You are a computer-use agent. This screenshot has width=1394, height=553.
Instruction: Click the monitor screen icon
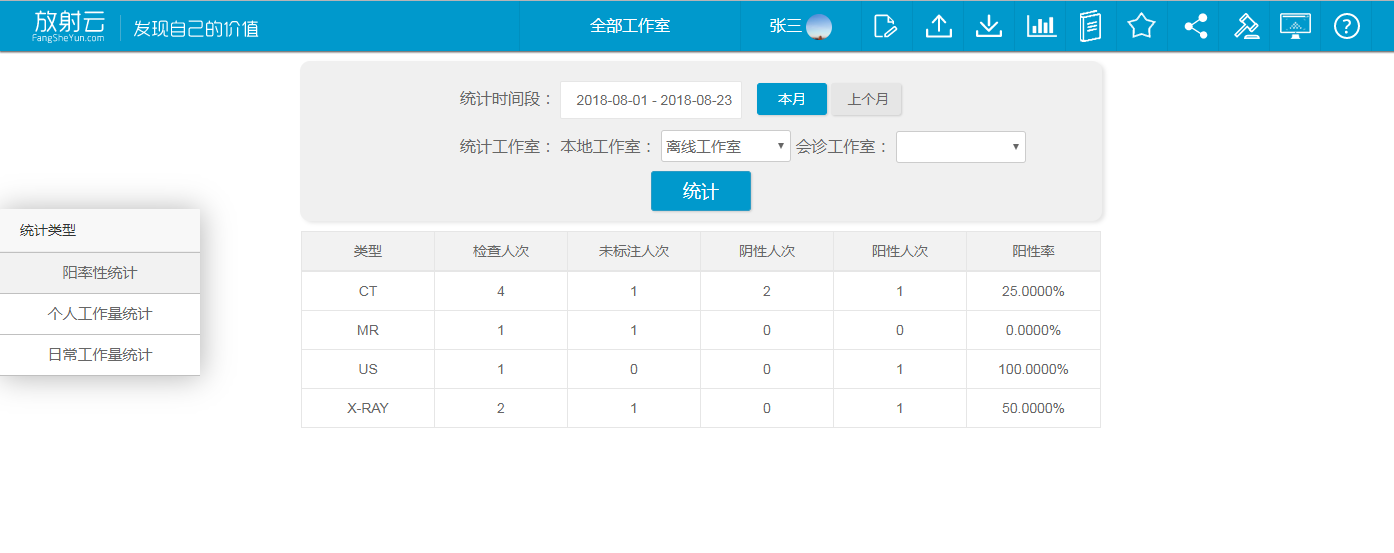[1295, 26]
